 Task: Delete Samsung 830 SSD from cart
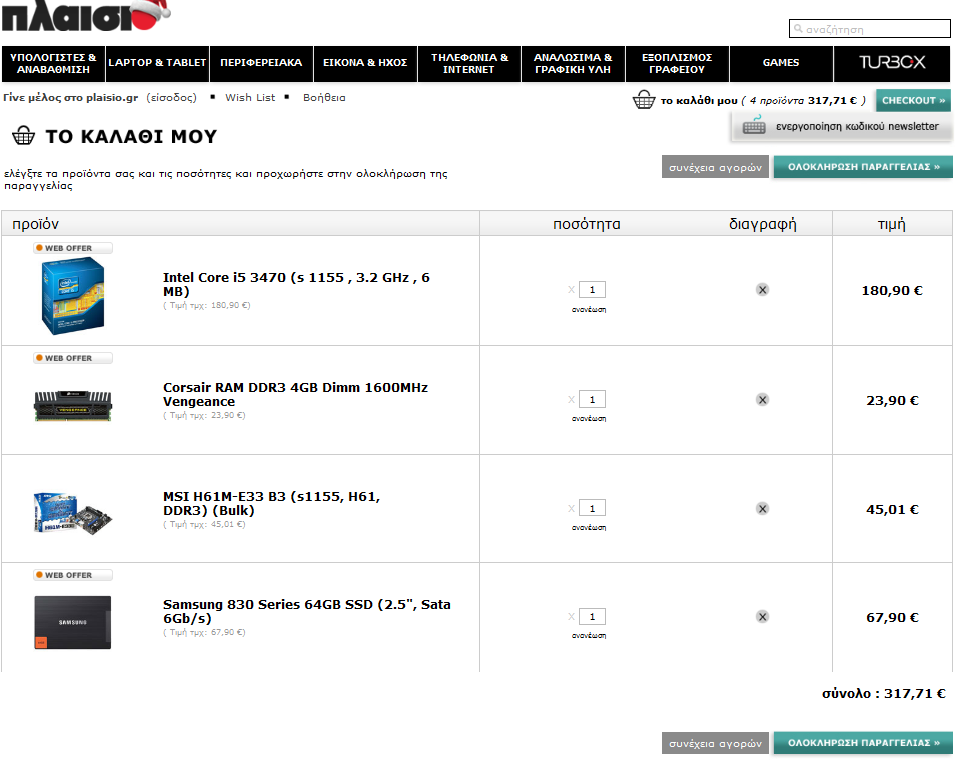(x=762, y=617)
